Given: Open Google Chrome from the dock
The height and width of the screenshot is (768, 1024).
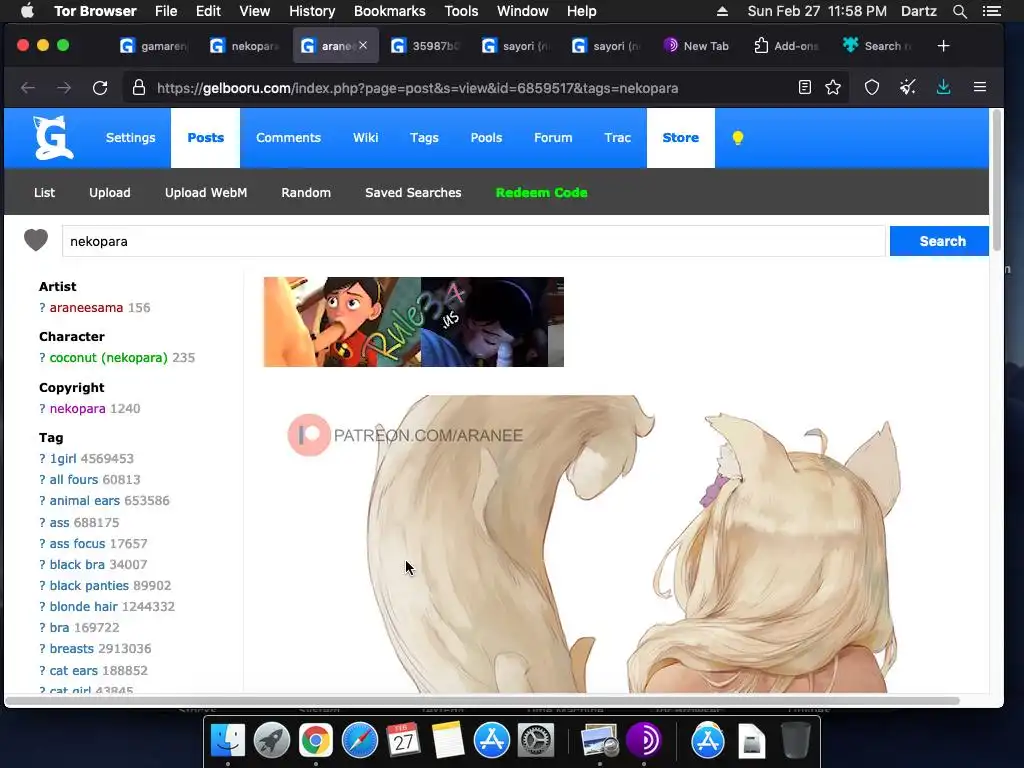Looking at the screenshot, I should (x=315, y=741).
